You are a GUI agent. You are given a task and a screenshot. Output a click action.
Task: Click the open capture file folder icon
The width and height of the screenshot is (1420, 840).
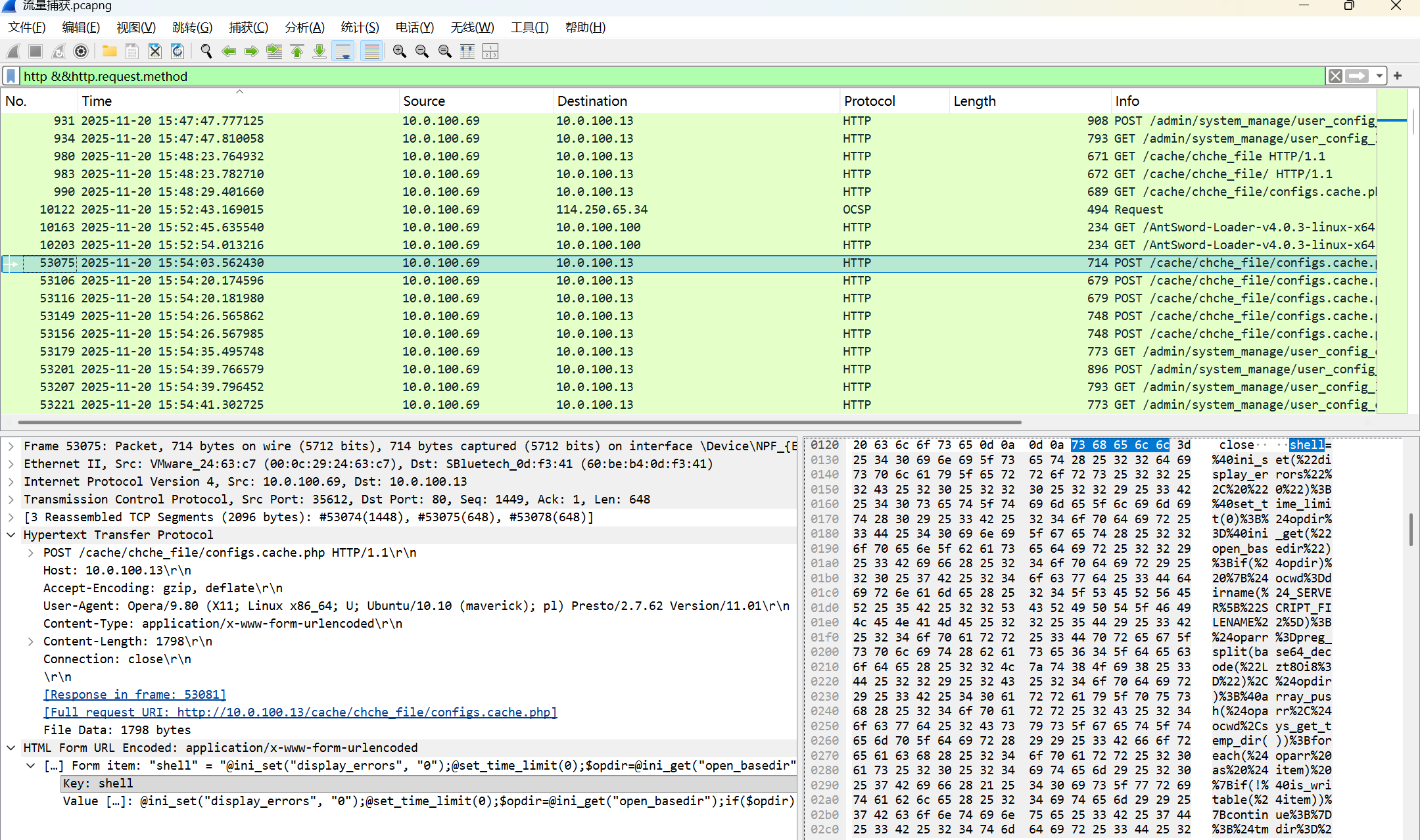tap(109, 51)
